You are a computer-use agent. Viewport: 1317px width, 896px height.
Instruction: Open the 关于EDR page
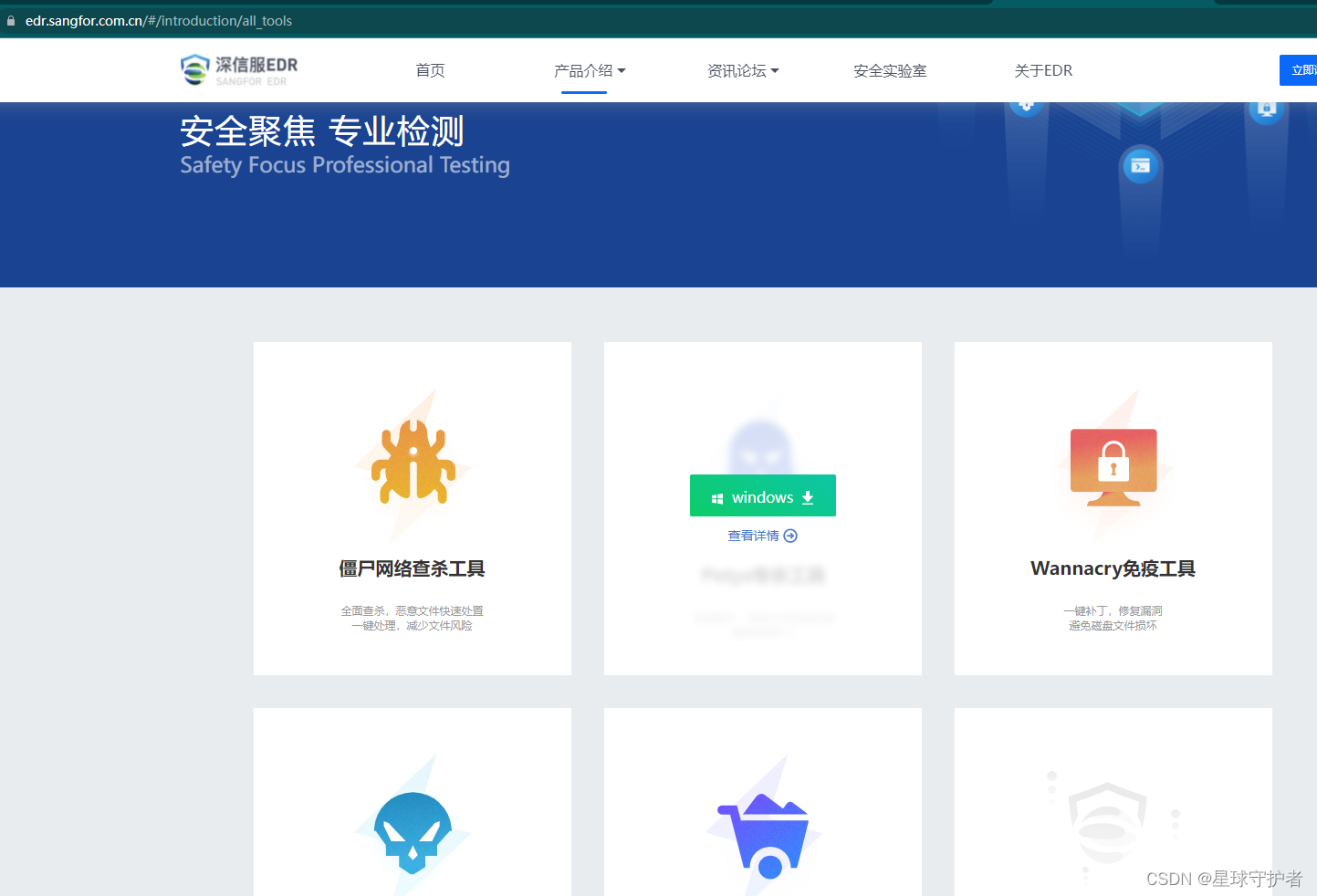(1043, 70)
